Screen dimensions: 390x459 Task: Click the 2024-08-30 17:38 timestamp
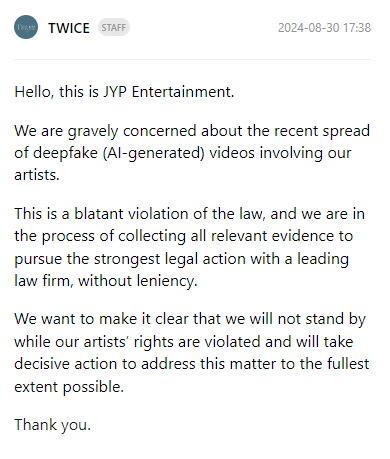(324, 28)
